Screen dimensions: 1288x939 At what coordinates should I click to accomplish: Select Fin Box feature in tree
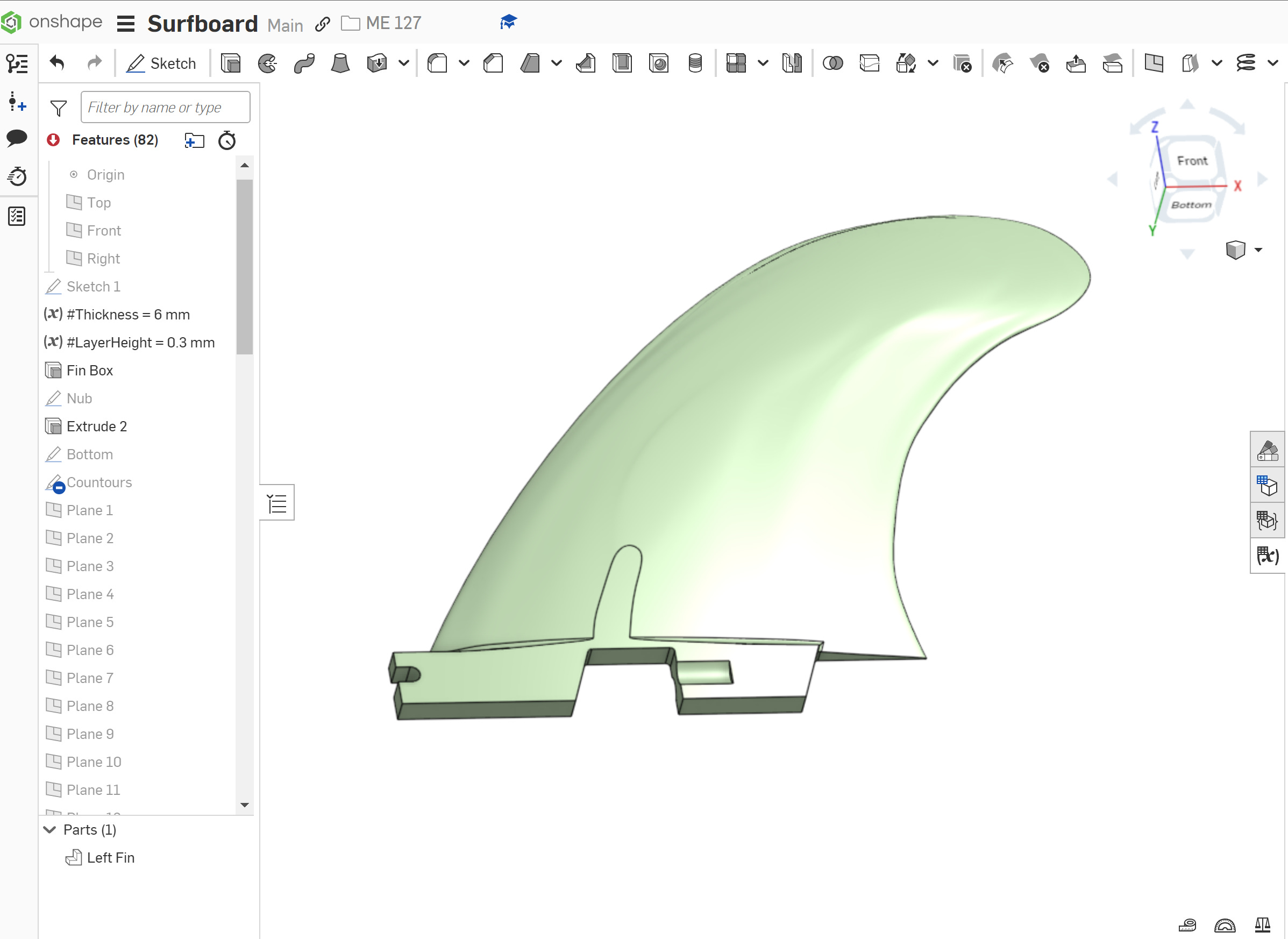[89, 371]
